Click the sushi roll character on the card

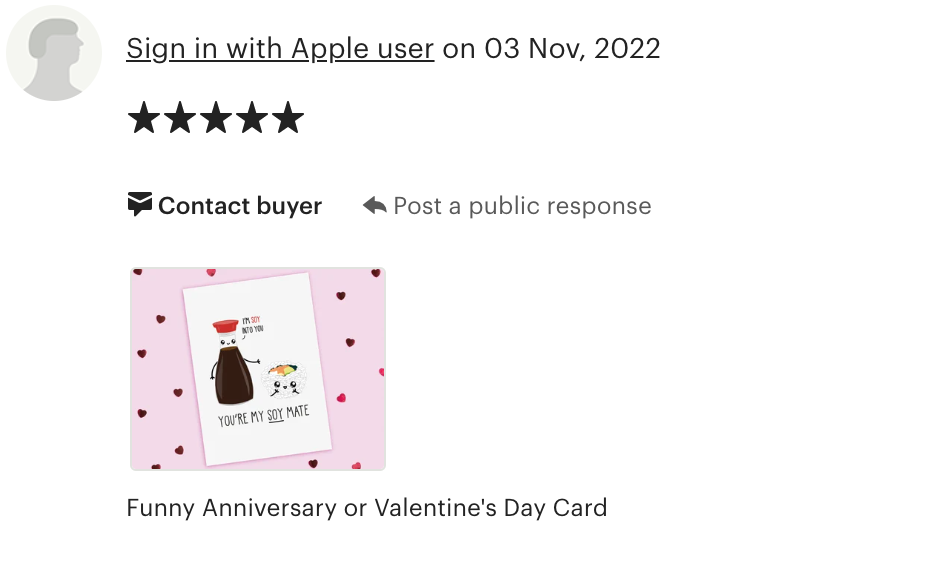click(x=284, y=380)
